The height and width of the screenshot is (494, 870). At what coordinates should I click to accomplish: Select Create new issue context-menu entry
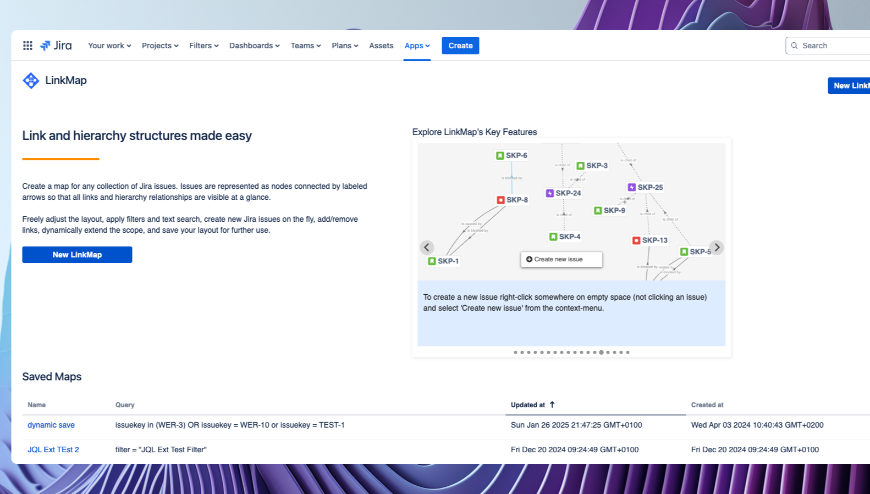562,259
